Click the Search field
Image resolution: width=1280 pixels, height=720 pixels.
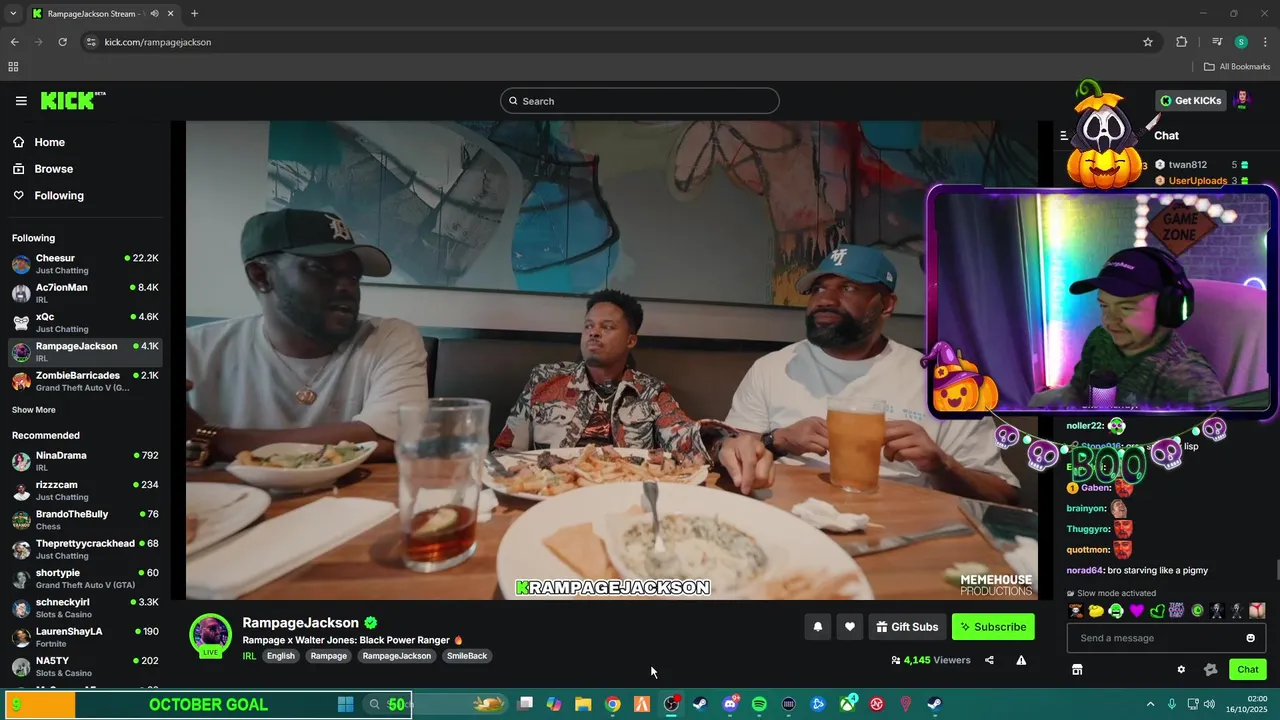point(640,101)
